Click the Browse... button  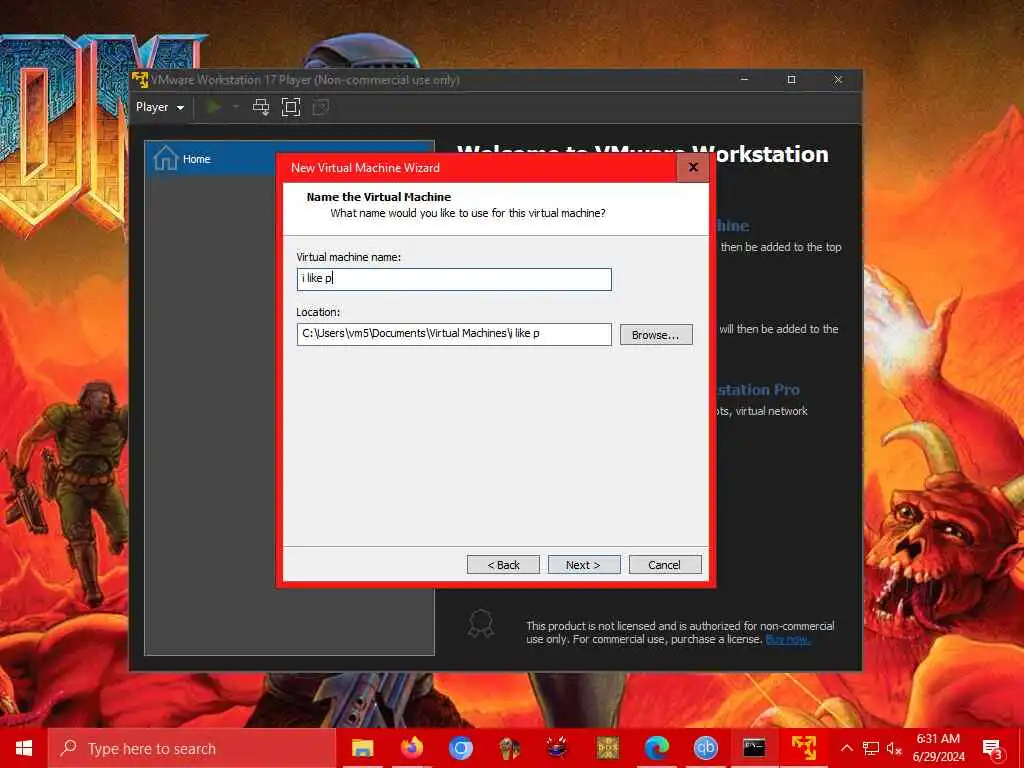pyautogui.click(x=656, y=334)
